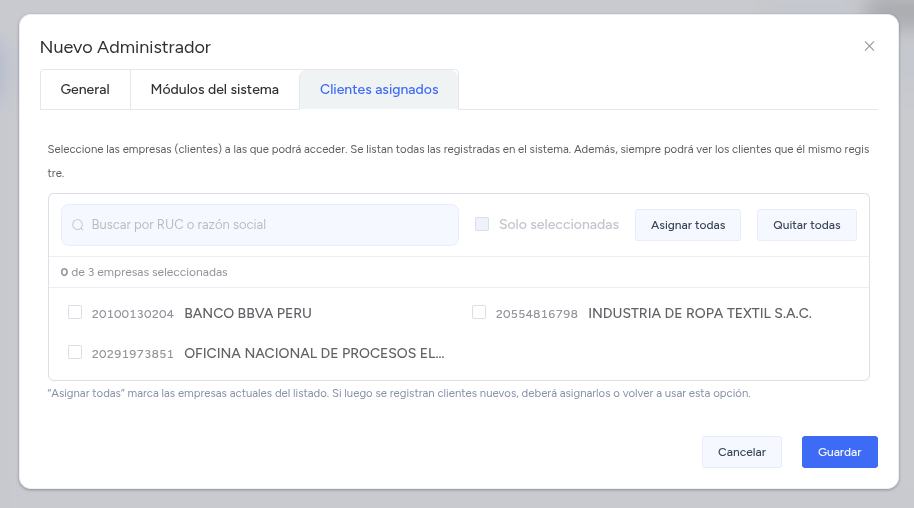
Task: Click the RUC 20100130204 text
Action: (132, 314)
